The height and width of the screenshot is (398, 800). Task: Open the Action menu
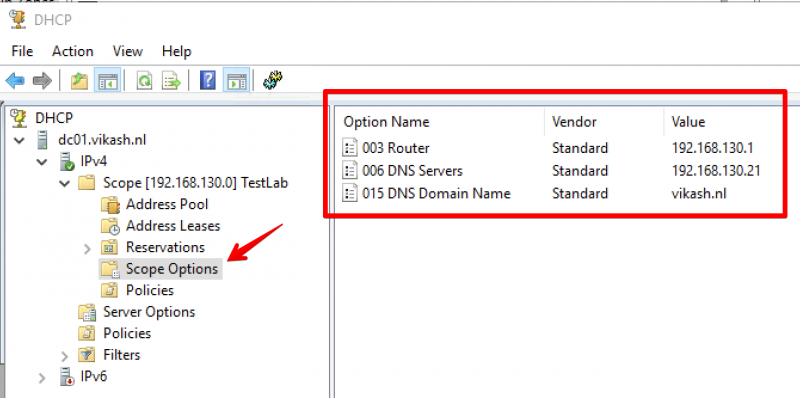click(x=72, y=52)
